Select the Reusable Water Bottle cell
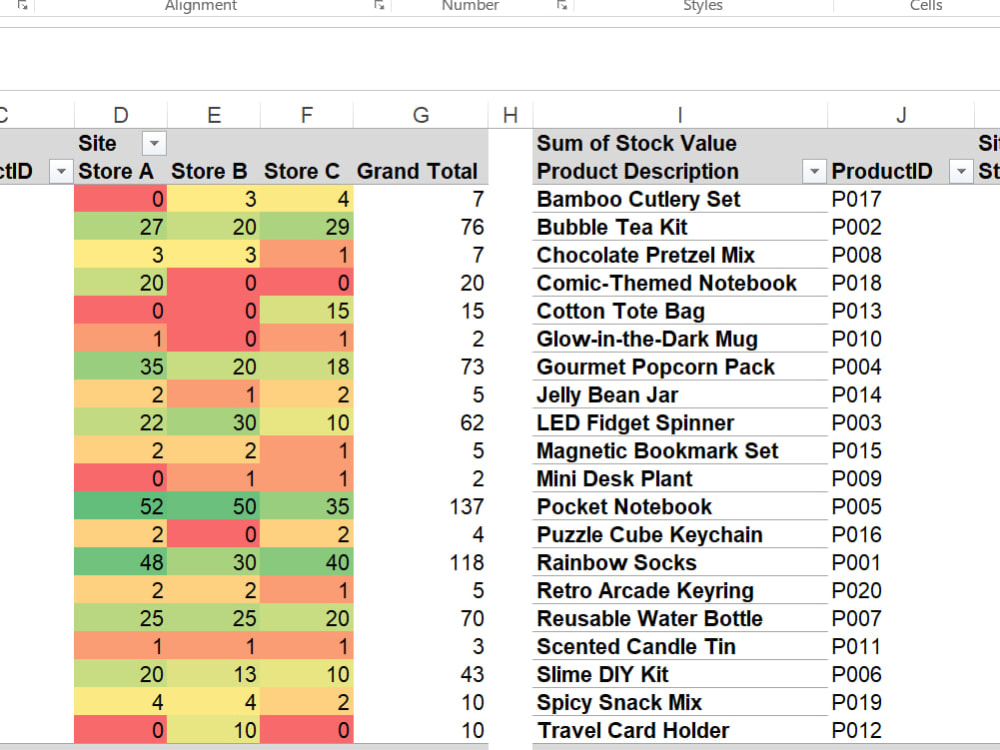 tap(680, 619)
